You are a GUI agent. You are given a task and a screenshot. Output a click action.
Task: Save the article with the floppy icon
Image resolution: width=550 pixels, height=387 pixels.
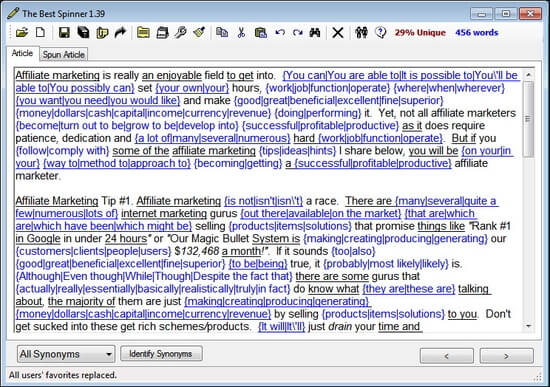tap(64, 33)
